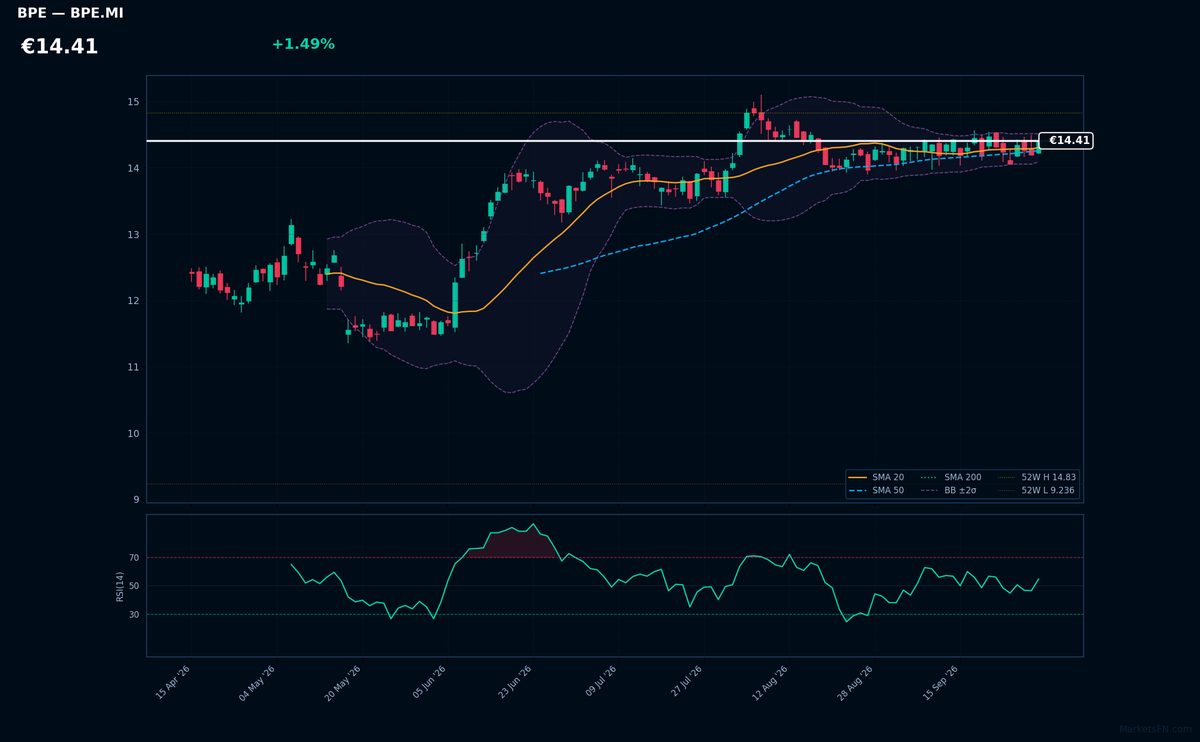Click the RSI(14) axis title
This screenshot has width=1200, height=742.
coord(120,586)
